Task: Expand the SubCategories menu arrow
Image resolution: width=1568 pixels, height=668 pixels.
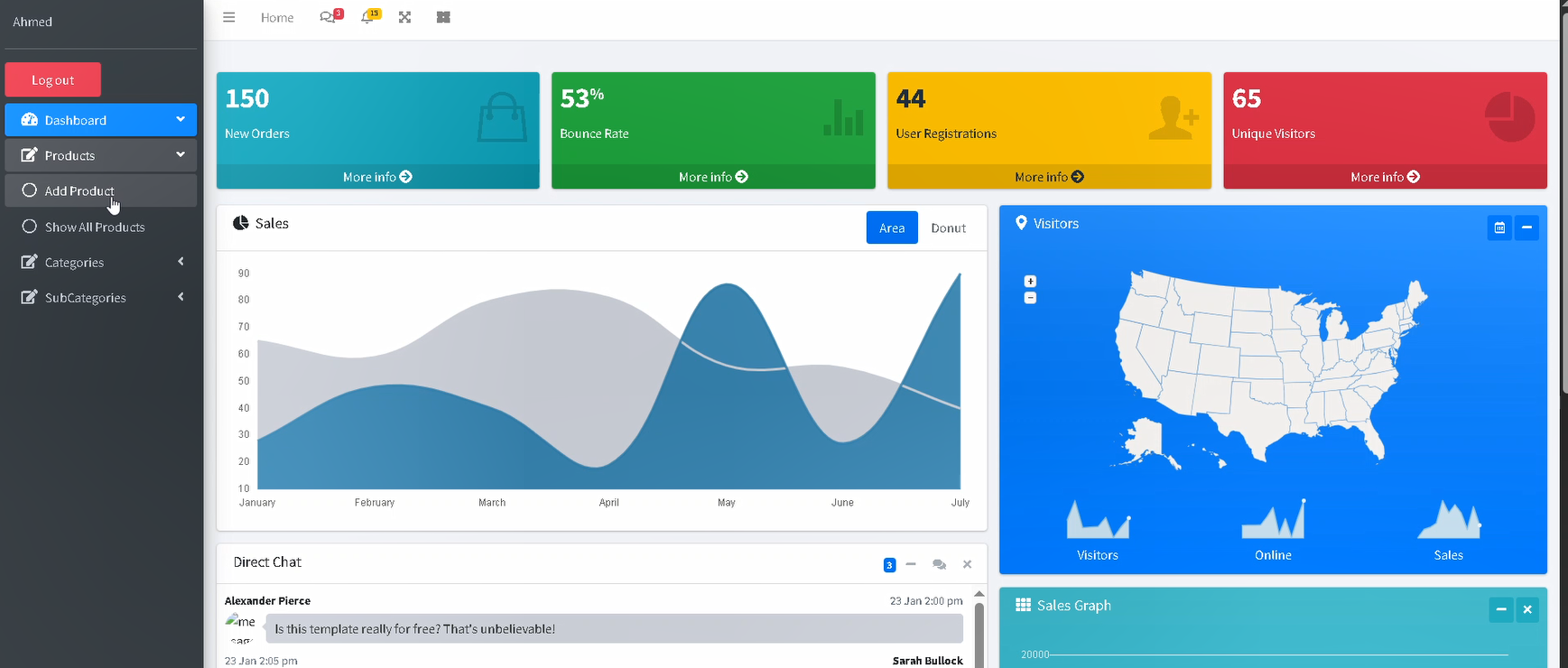Action: (181, 296)
